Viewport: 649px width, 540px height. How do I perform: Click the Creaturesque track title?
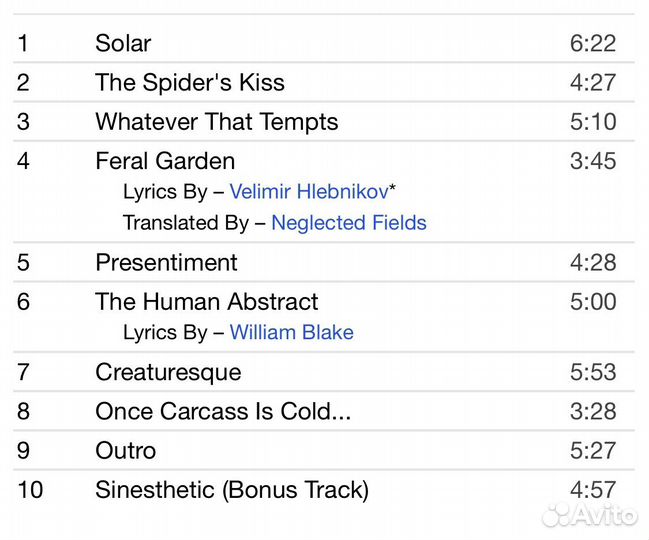[168, 372]
